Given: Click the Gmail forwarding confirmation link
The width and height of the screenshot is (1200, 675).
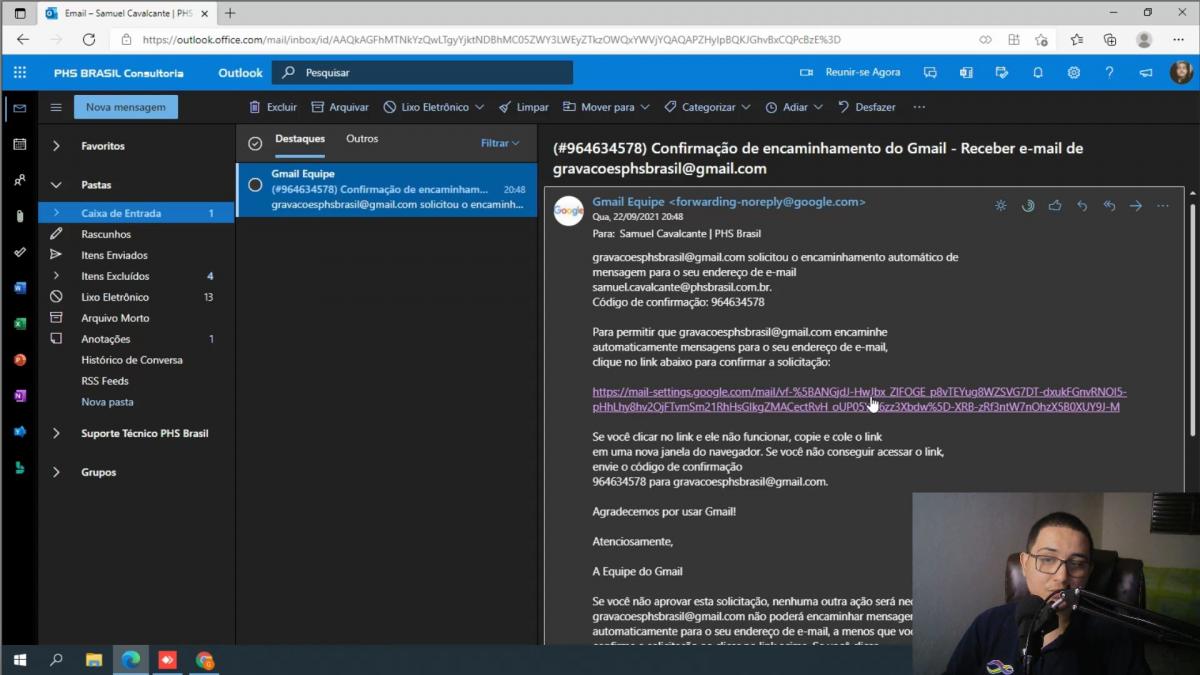Looking at the screenshot, I should pos(859,399).
